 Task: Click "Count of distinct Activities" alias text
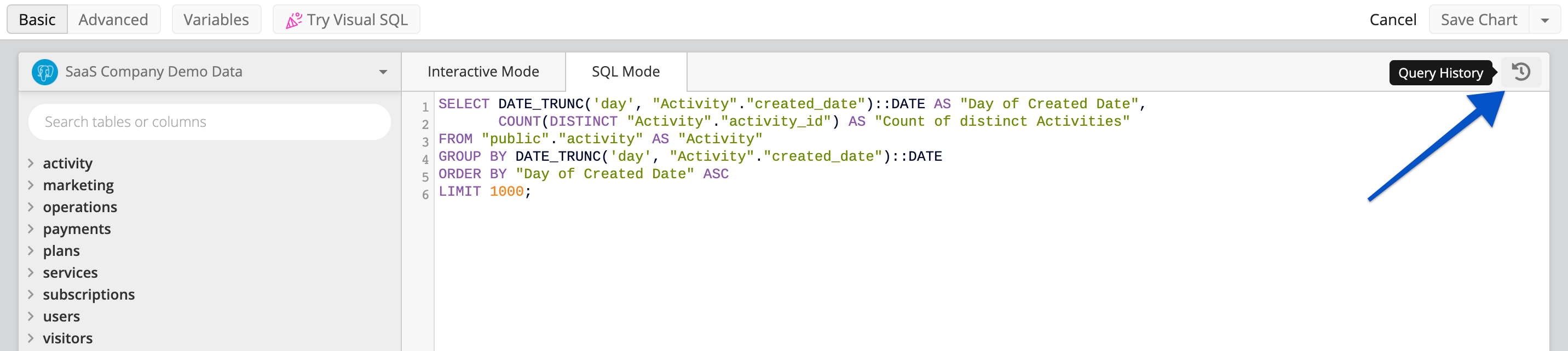point(1002,122)
